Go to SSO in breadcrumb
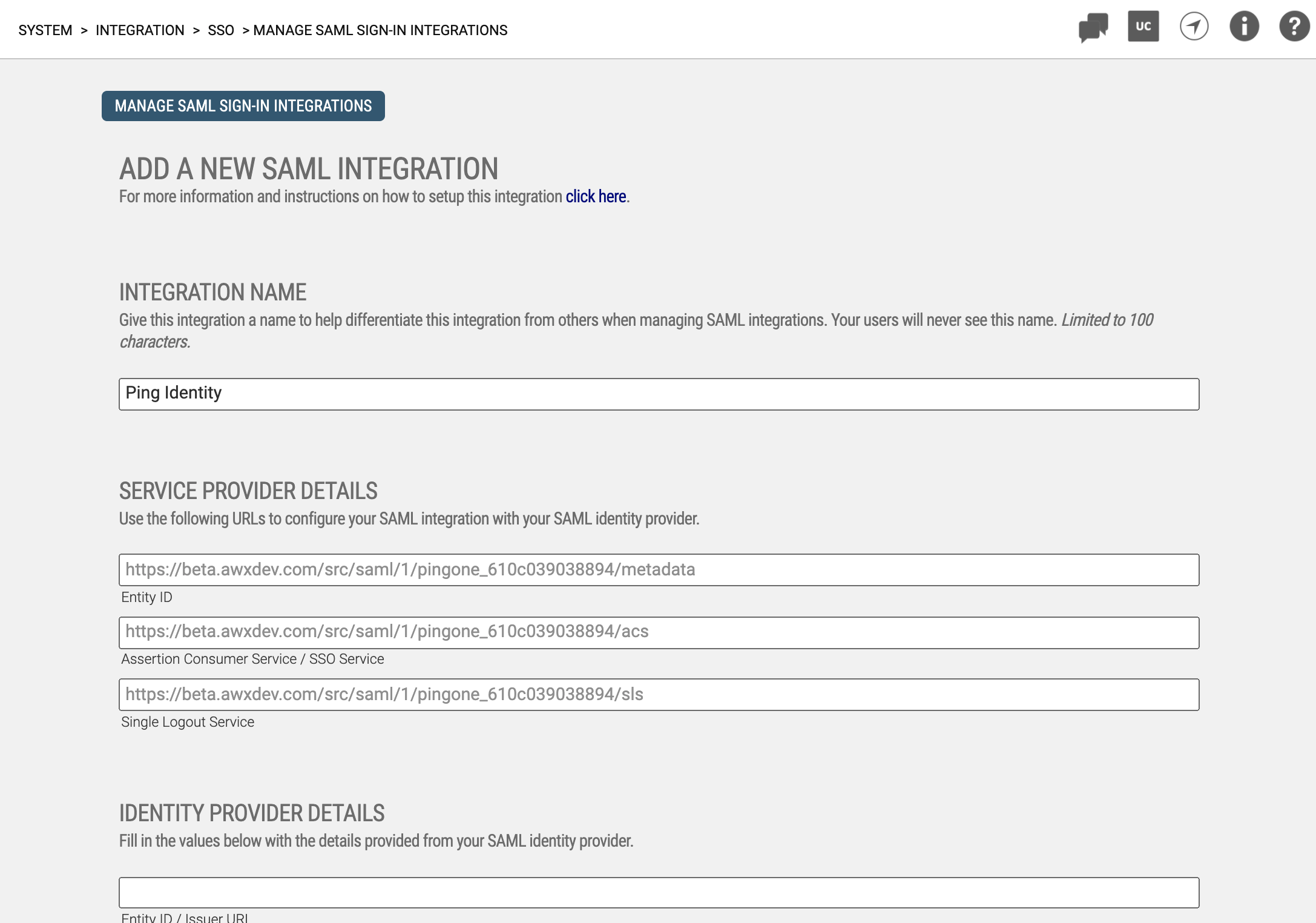The height and width of the screenshot is (923, 1316). (220, 30)
